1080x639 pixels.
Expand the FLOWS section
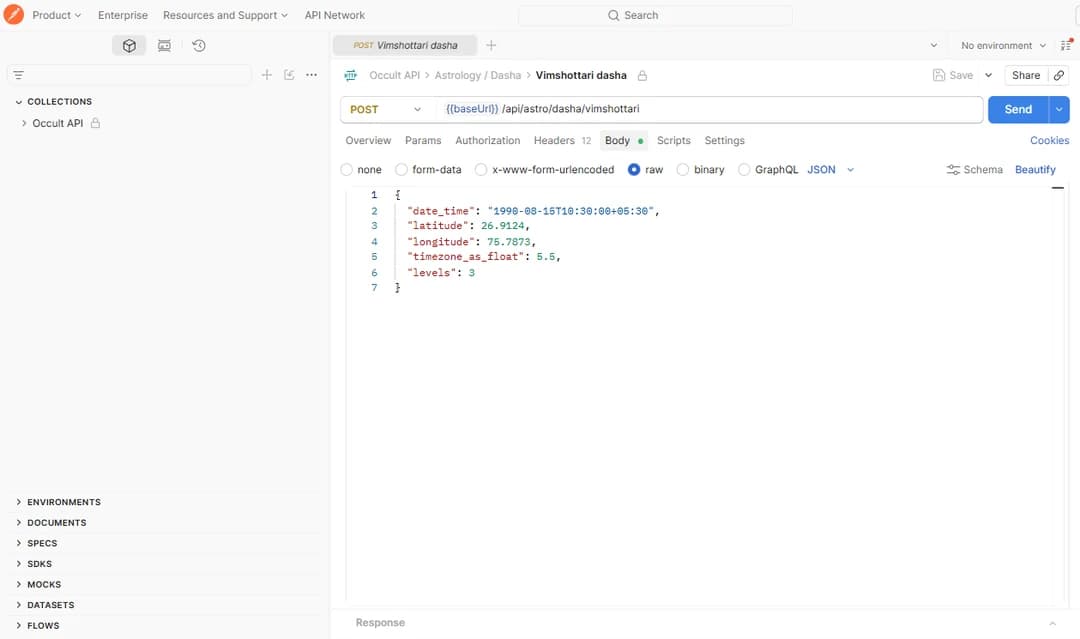point(19,626)
